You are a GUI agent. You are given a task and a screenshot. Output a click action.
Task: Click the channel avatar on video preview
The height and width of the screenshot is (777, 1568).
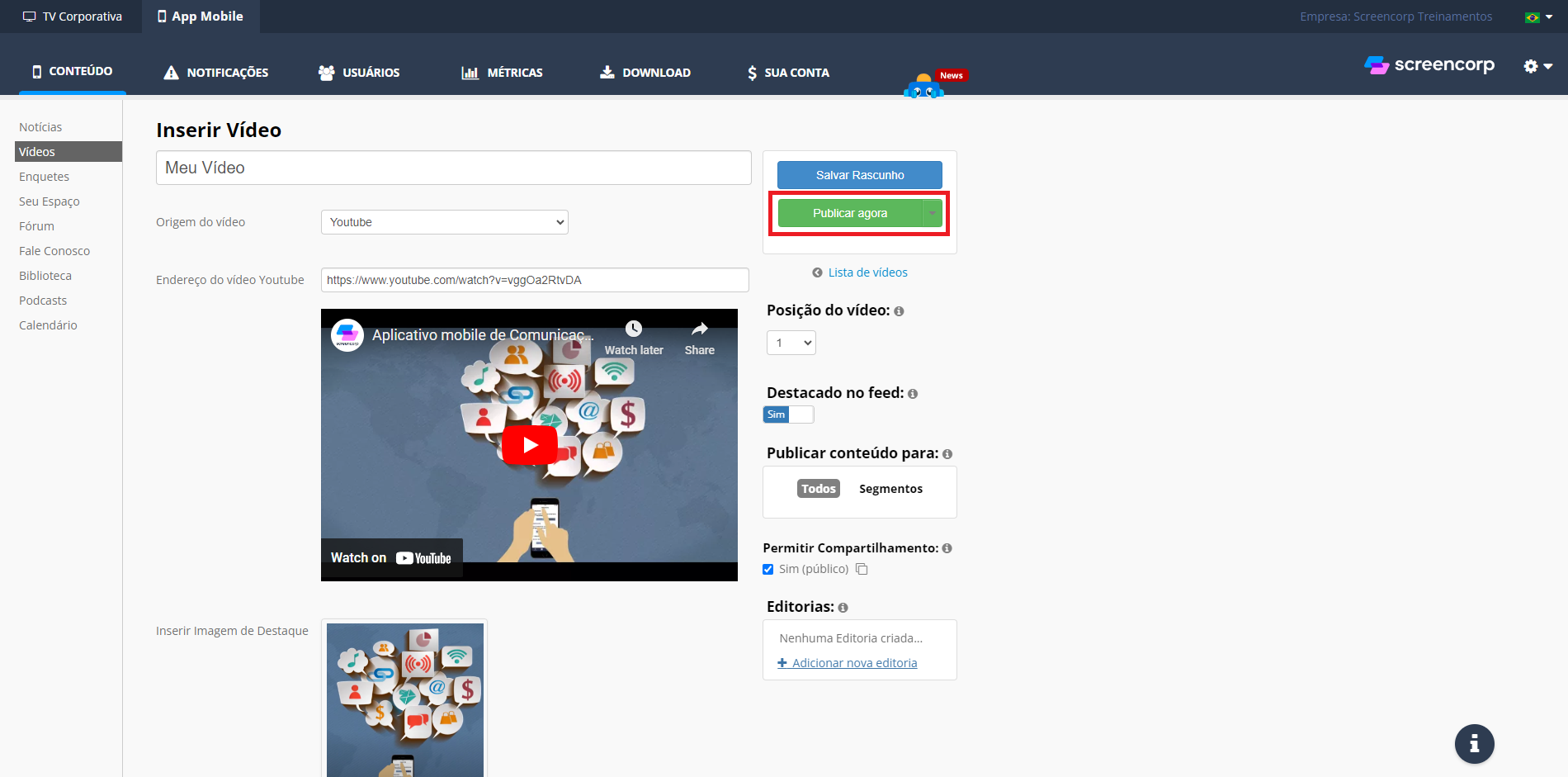coord(347,335)
